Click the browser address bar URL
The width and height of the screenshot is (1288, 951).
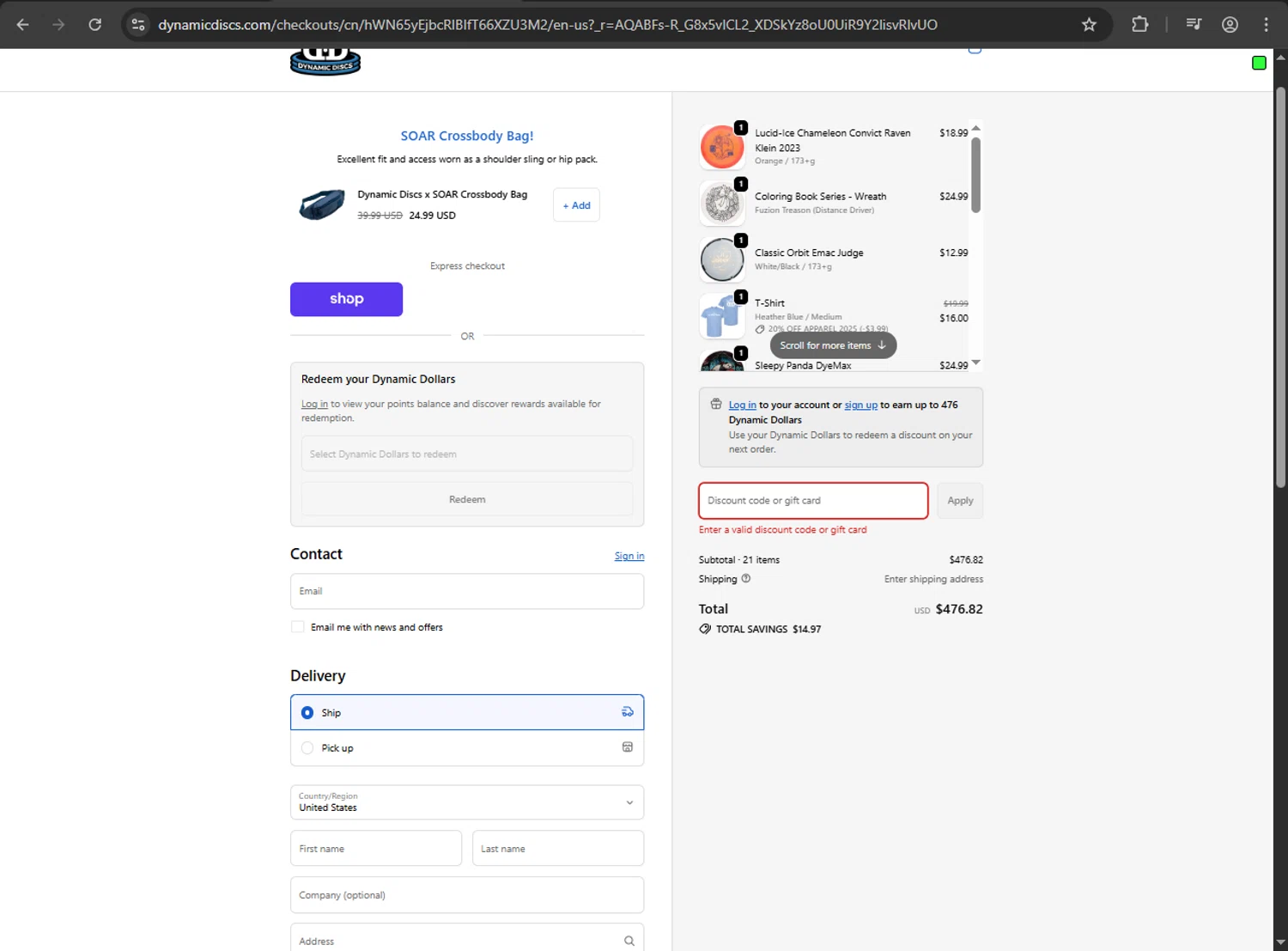coord(548,25)
